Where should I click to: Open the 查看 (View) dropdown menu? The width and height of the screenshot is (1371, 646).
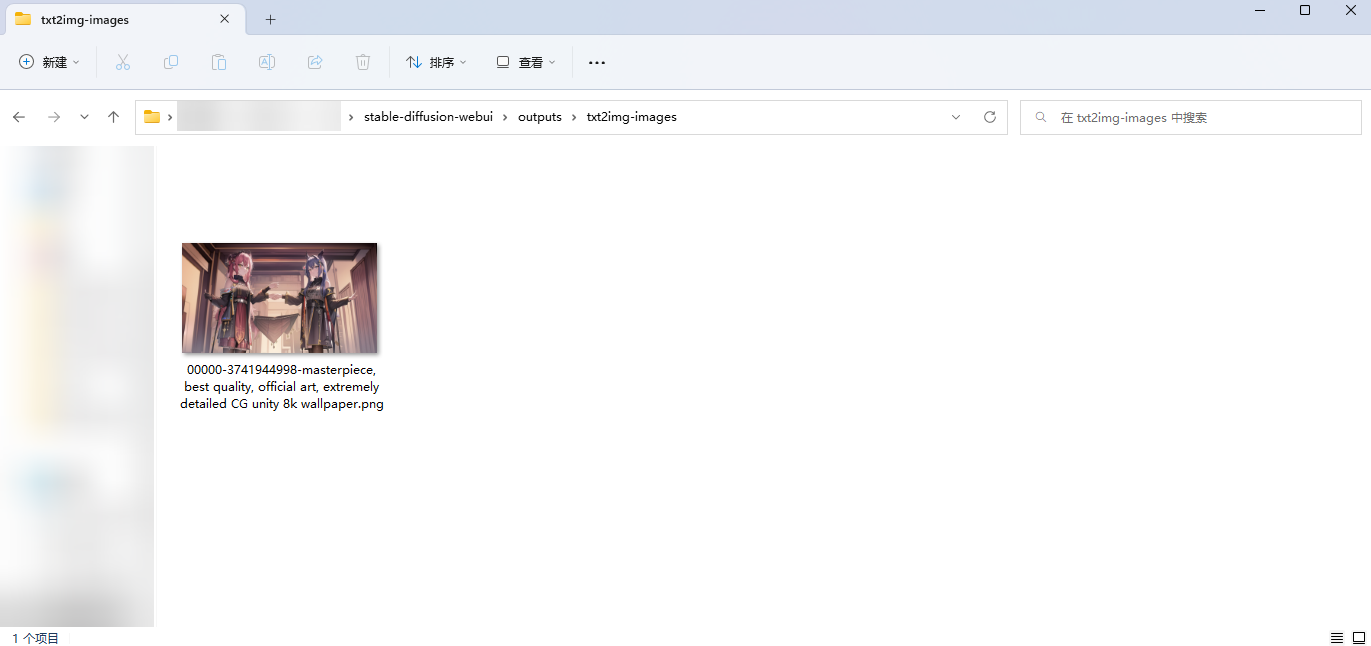coord(526,62)
